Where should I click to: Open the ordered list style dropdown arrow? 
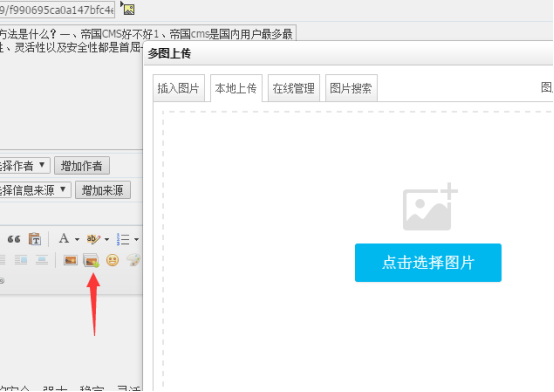(x=136, y=239)
